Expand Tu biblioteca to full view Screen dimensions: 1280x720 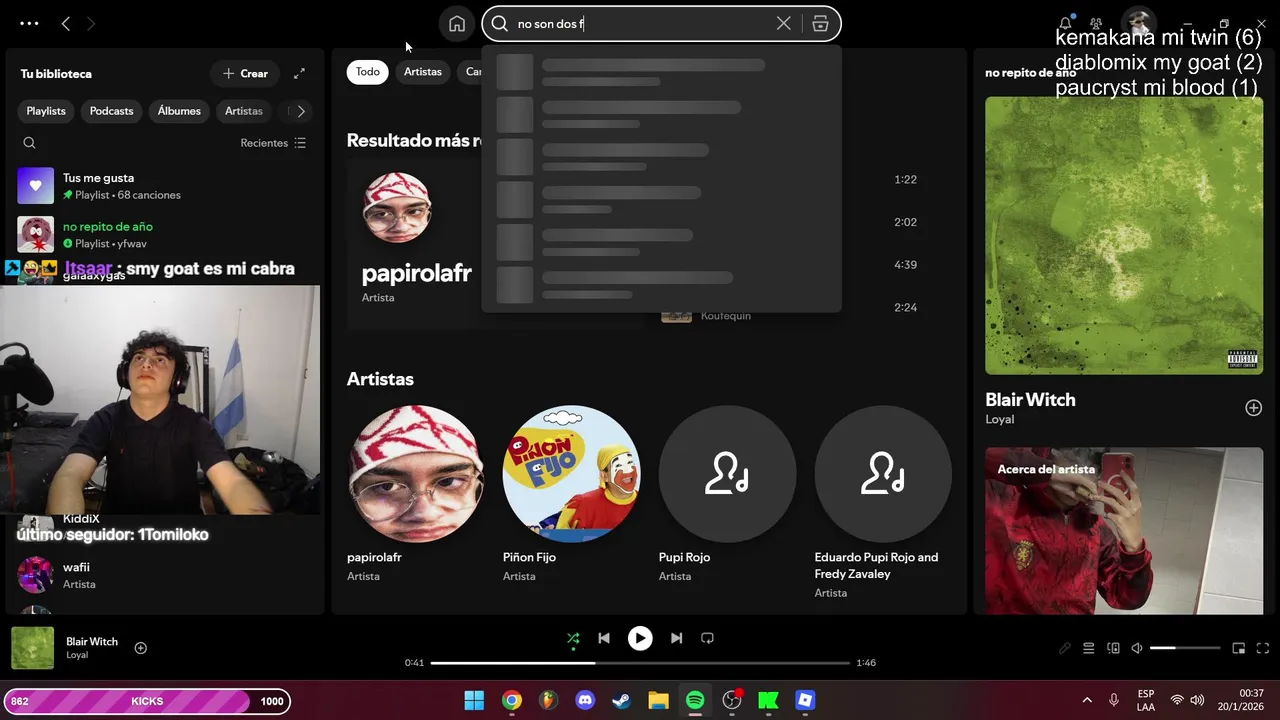coord(299,73)
